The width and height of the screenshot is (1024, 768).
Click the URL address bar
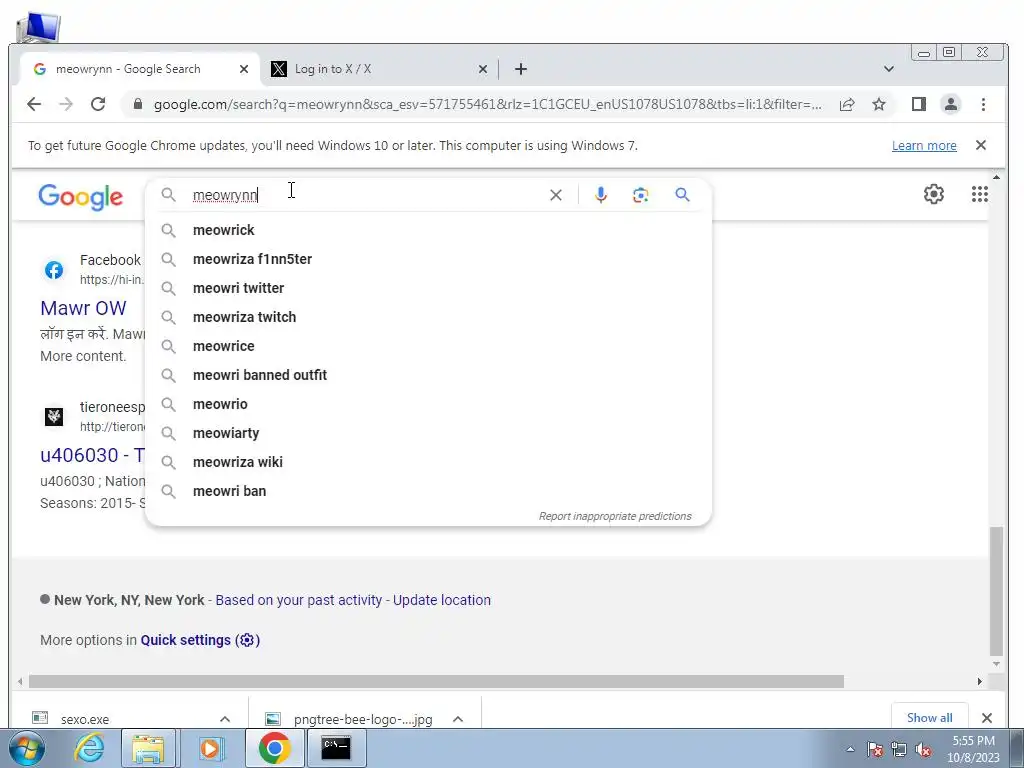click(487, 104)
